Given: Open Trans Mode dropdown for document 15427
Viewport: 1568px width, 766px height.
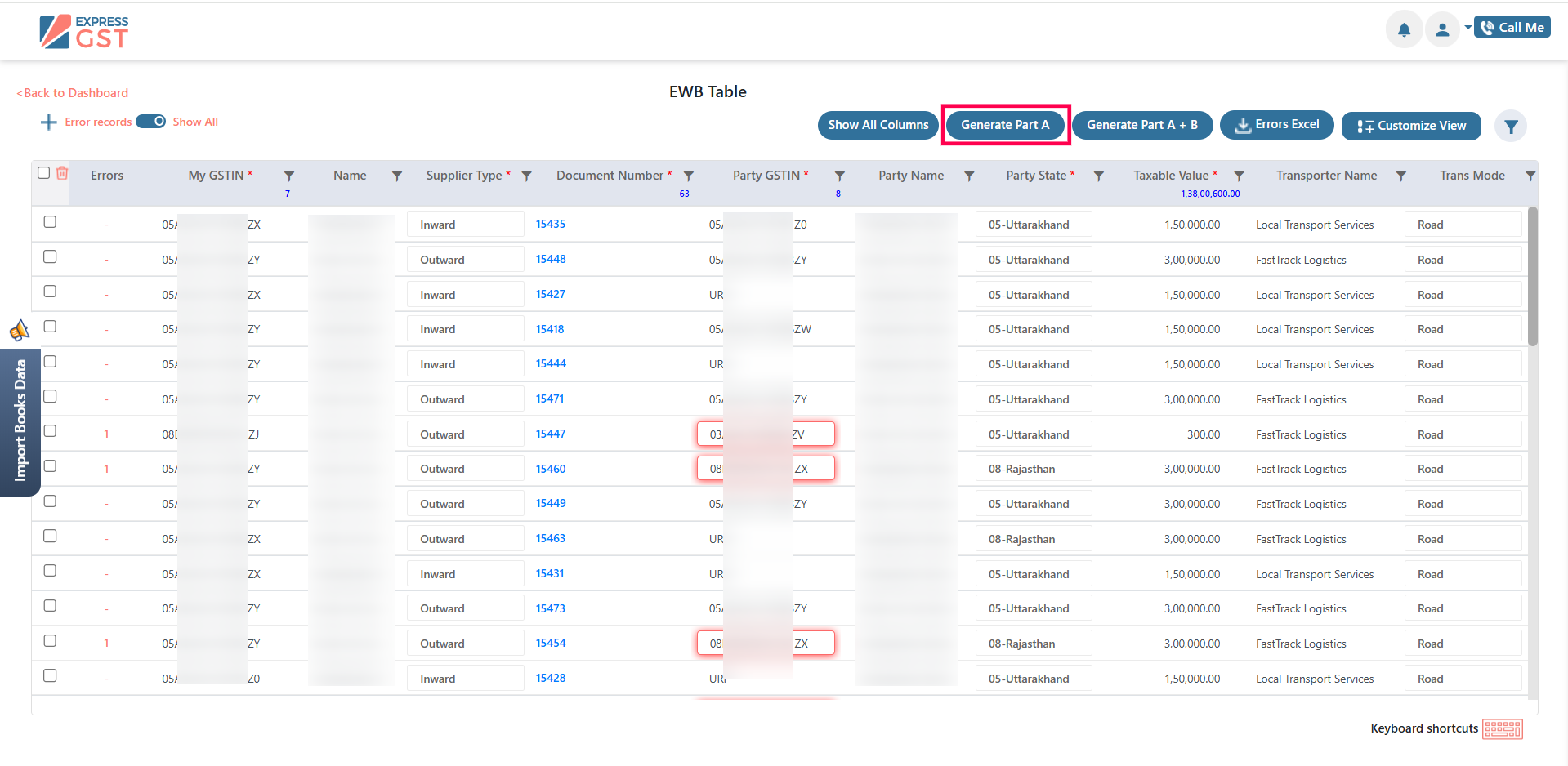Looking at the screenshot, I should coord(1462,295).
